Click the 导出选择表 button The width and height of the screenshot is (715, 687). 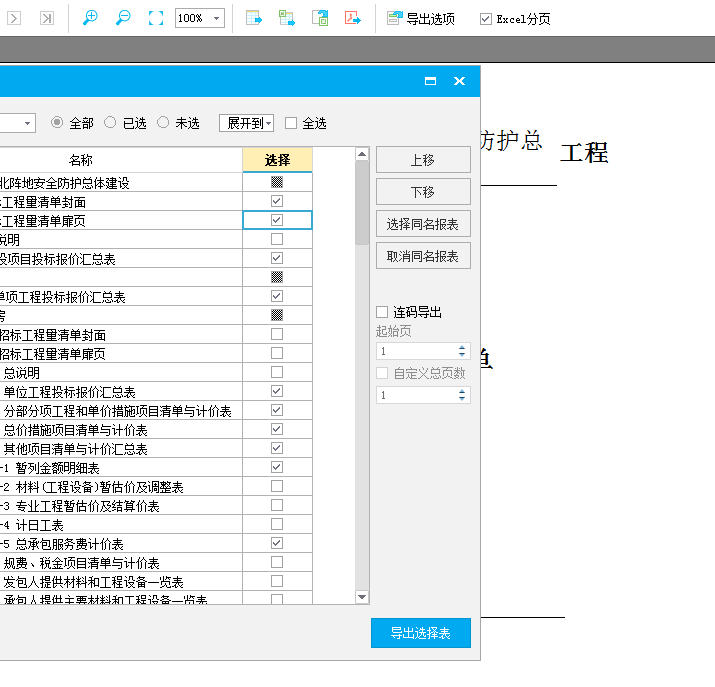point(421,633)
